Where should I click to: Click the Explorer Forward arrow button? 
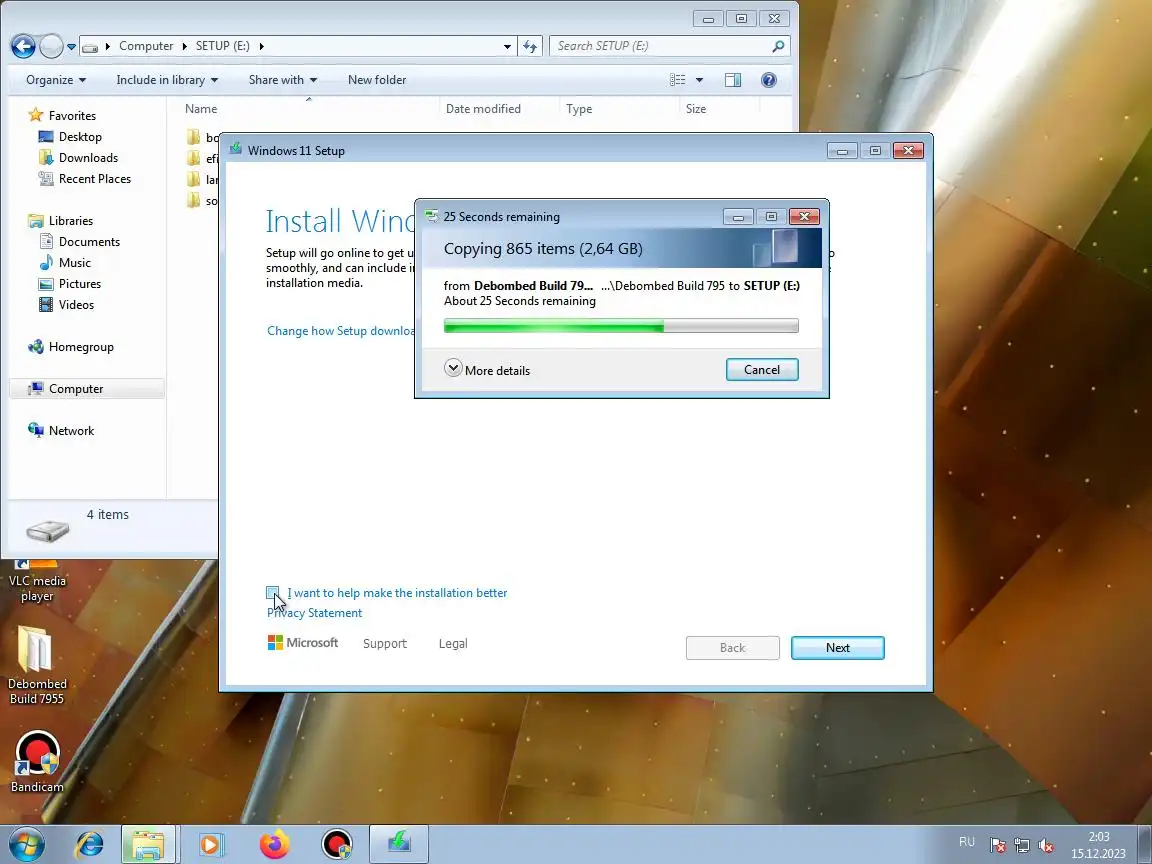pyautogui.click(x=51, y=46)
